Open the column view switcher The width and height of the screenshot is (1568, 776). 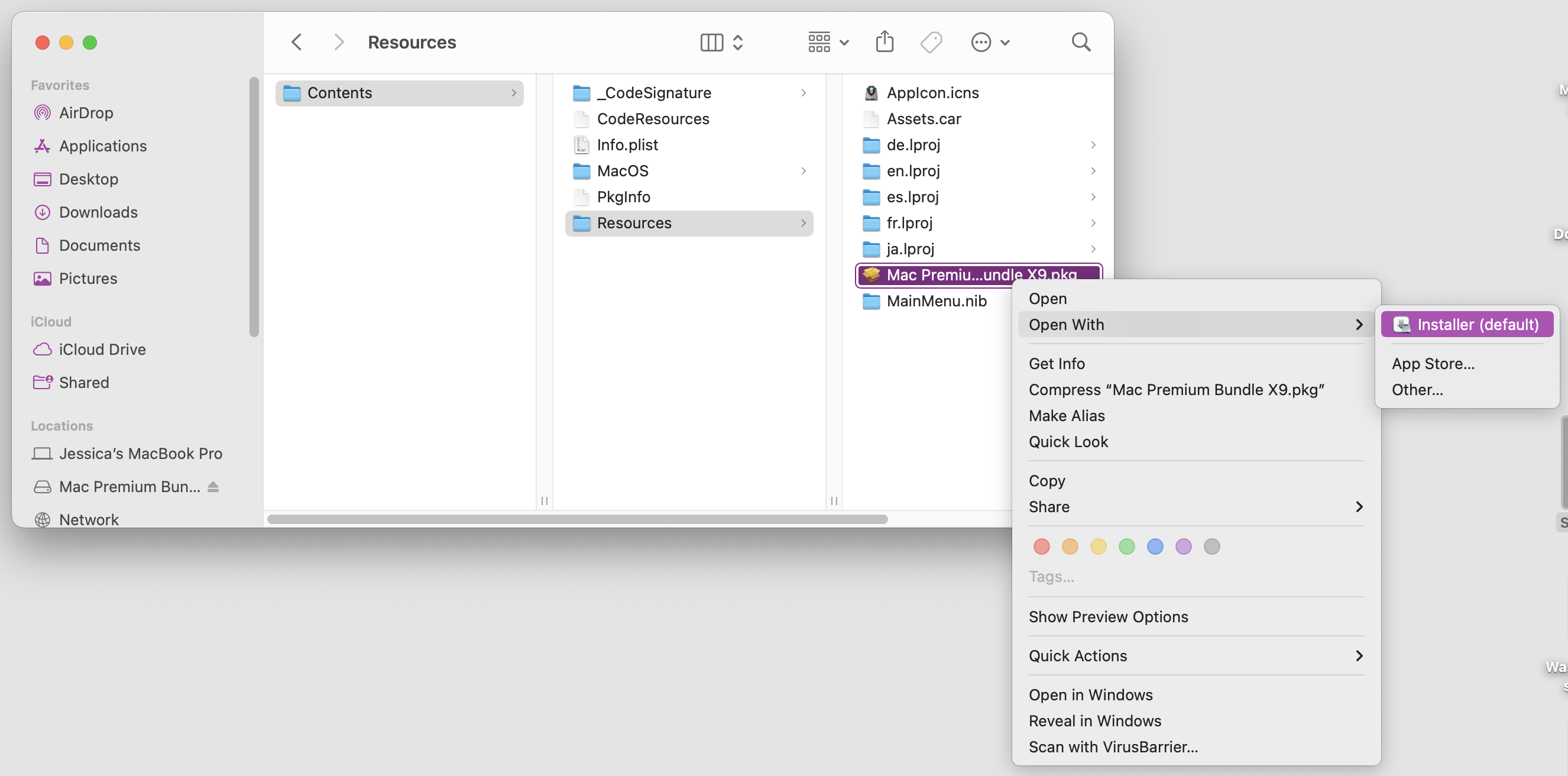pos(721,42)
